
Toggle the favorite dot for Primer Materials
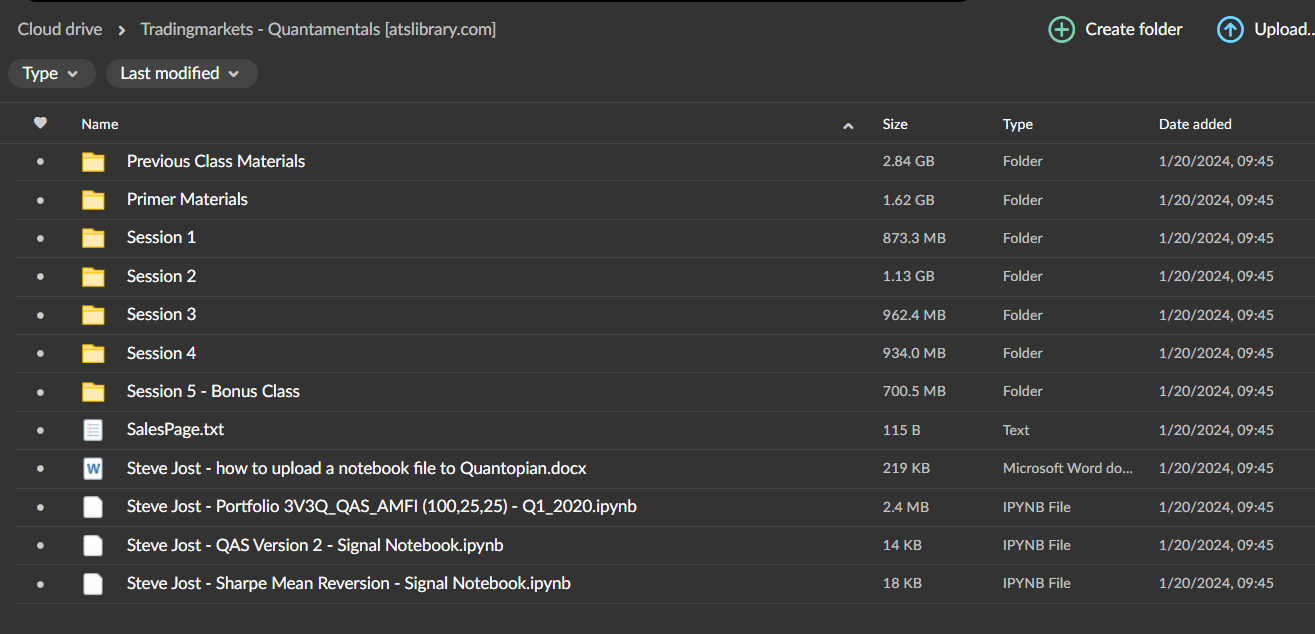[40, 200]
